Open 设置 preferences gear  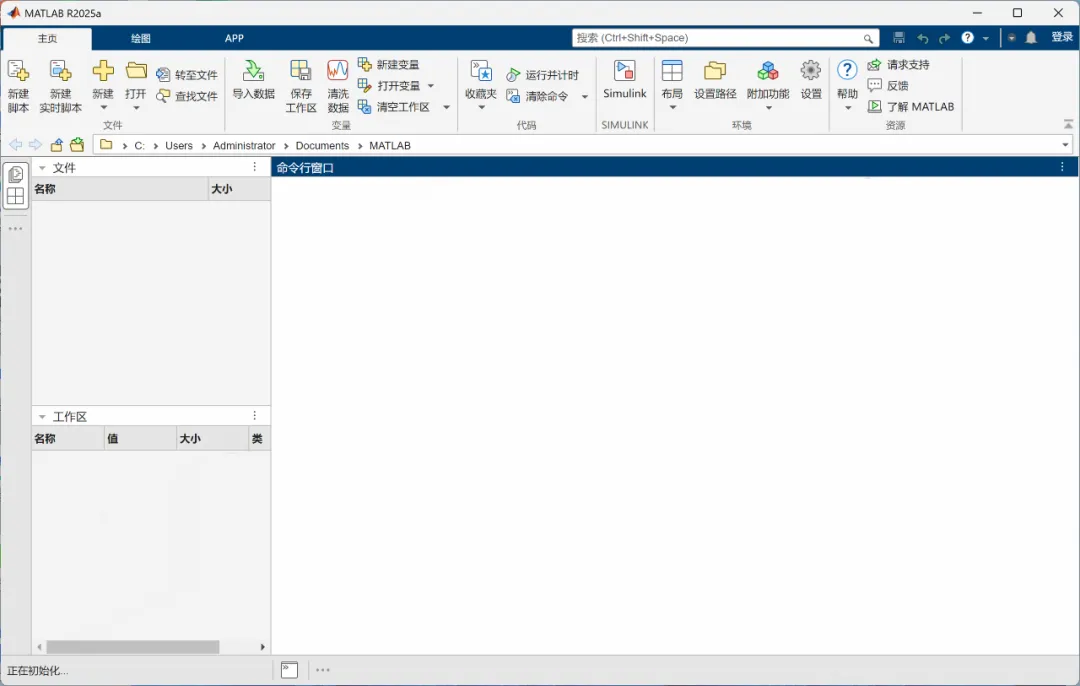point(811,81)
